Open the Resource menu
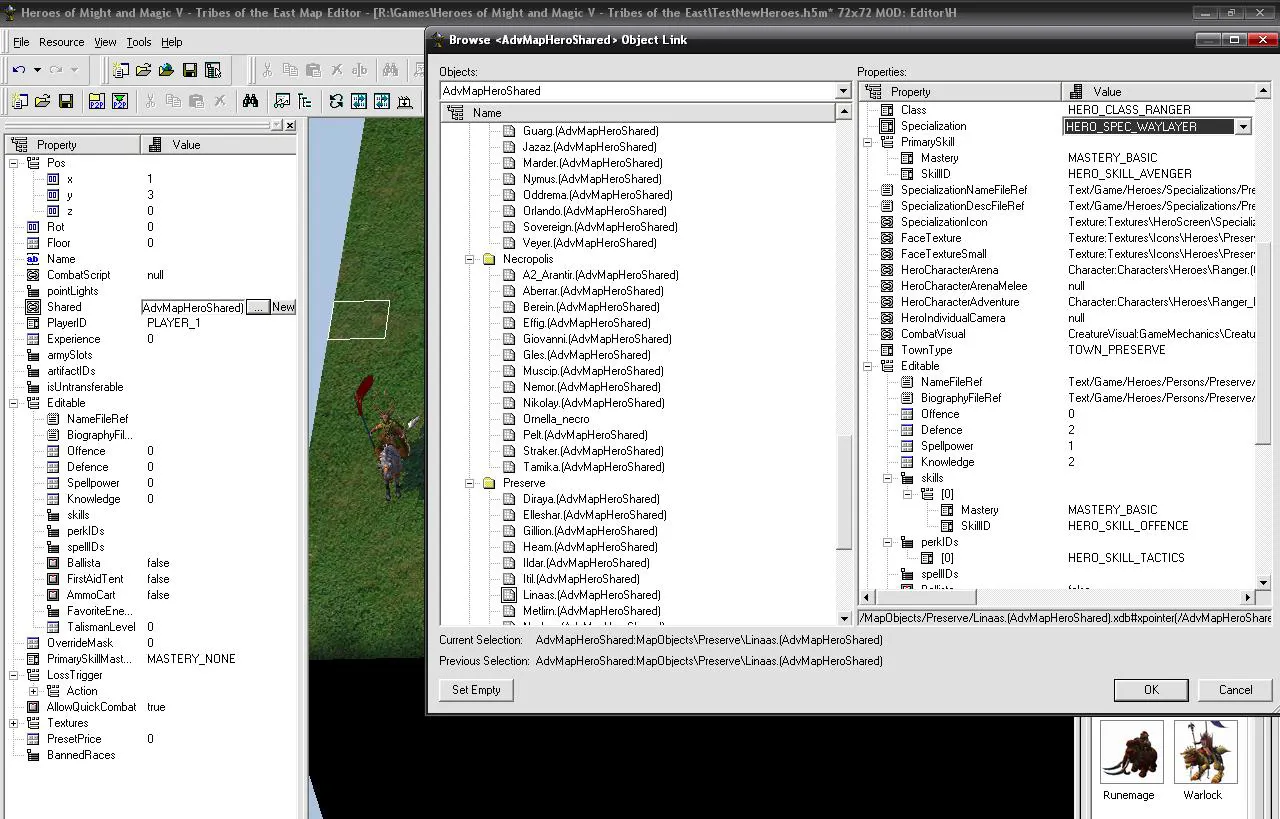The height and width of the screenshot is (819, 1280). click(61, 42)
